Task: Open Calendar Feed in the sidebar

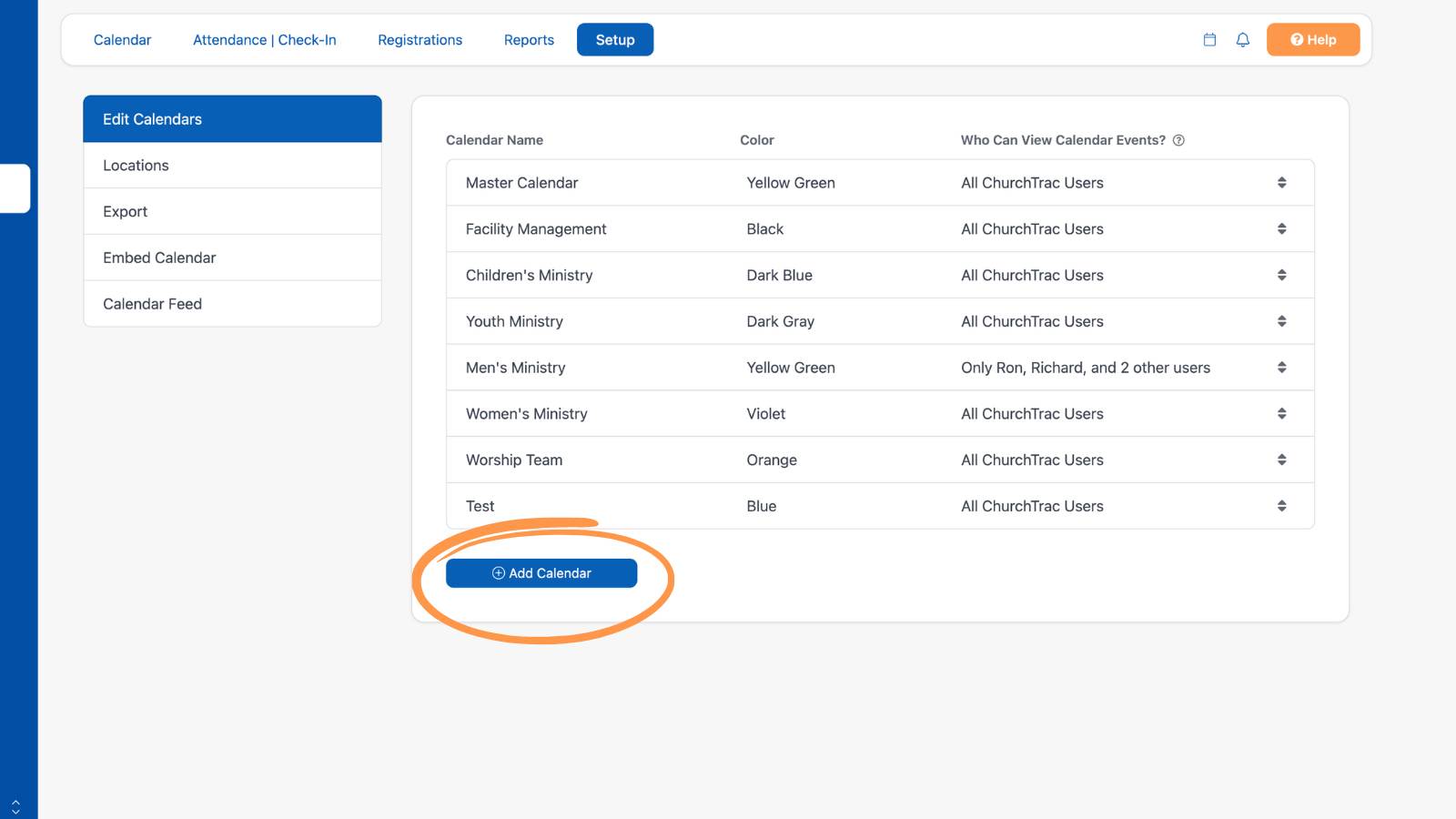Action: pos(232,304)
